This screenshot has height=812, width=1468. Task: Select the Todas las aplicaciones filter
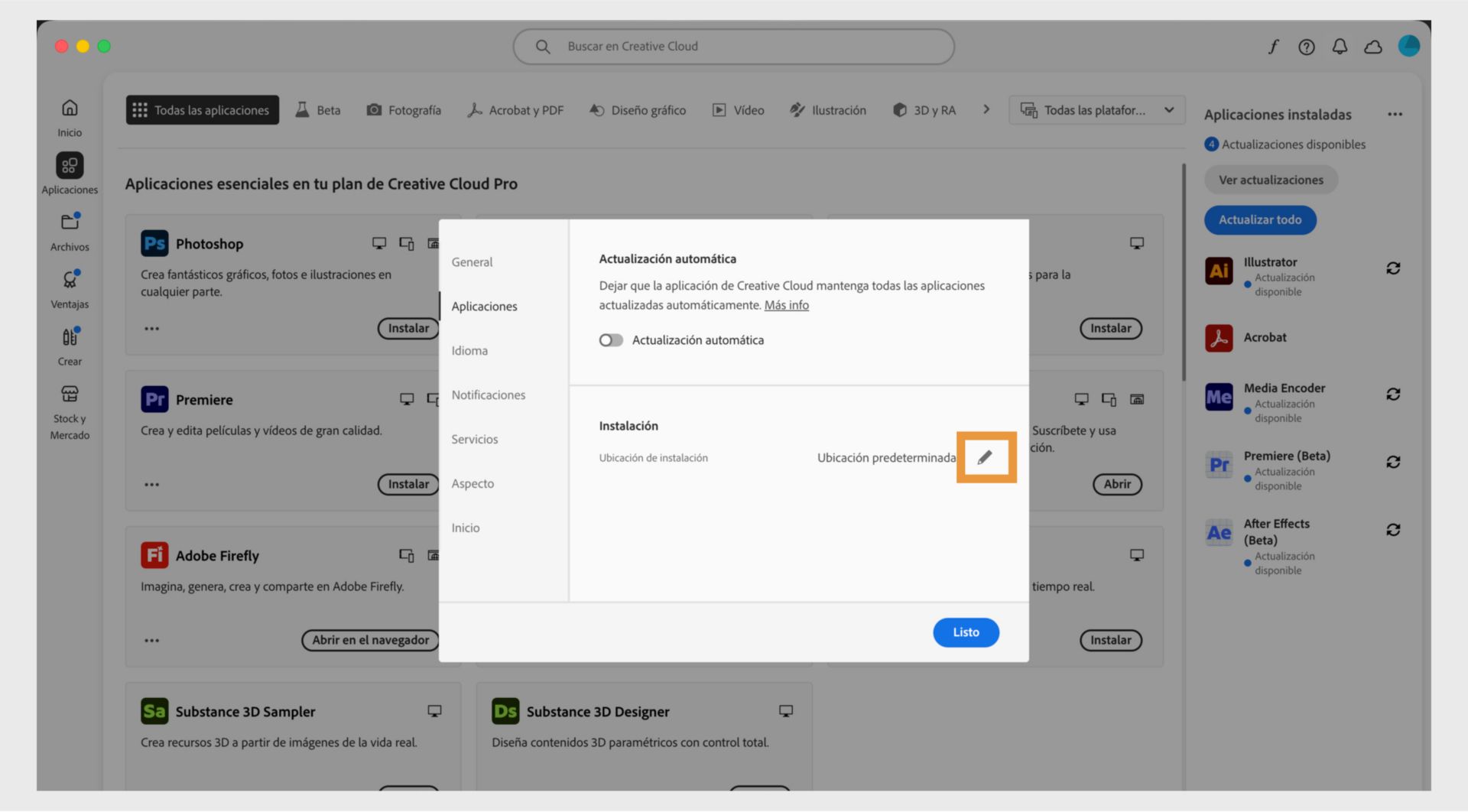click(x=203, y=110)
